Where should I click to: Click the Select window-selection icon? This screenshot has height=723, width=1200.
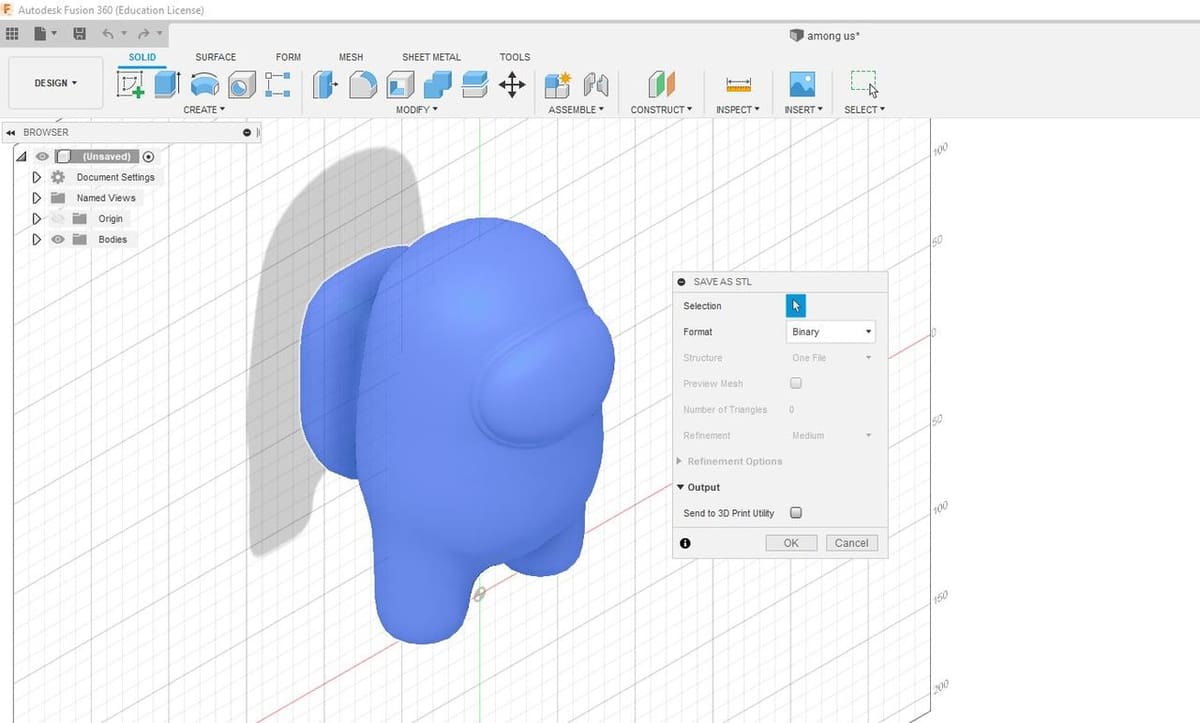pos(864,83)
